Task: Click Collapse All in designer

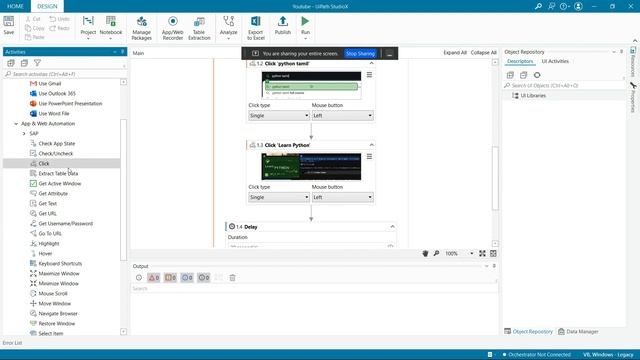Action: click(483, 53)
